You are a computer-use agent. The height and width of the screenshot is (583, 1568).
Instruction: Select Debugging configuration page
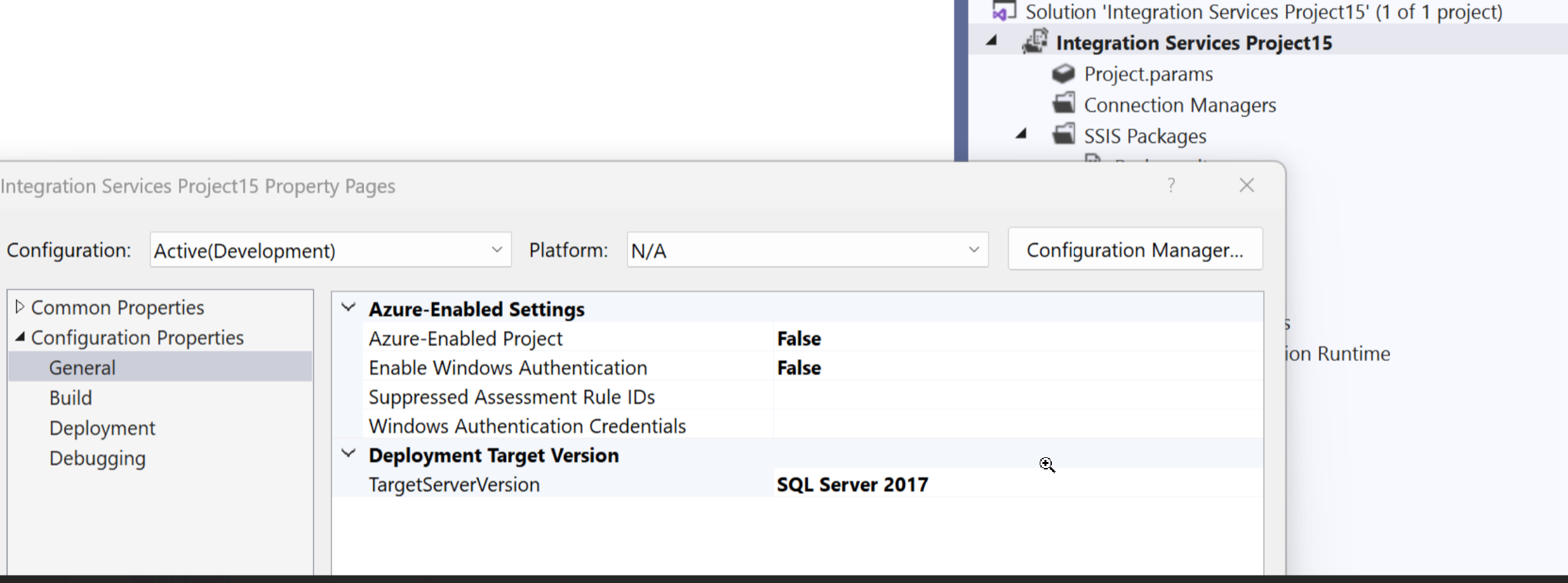pyautogui.click(x=98, y=458)
